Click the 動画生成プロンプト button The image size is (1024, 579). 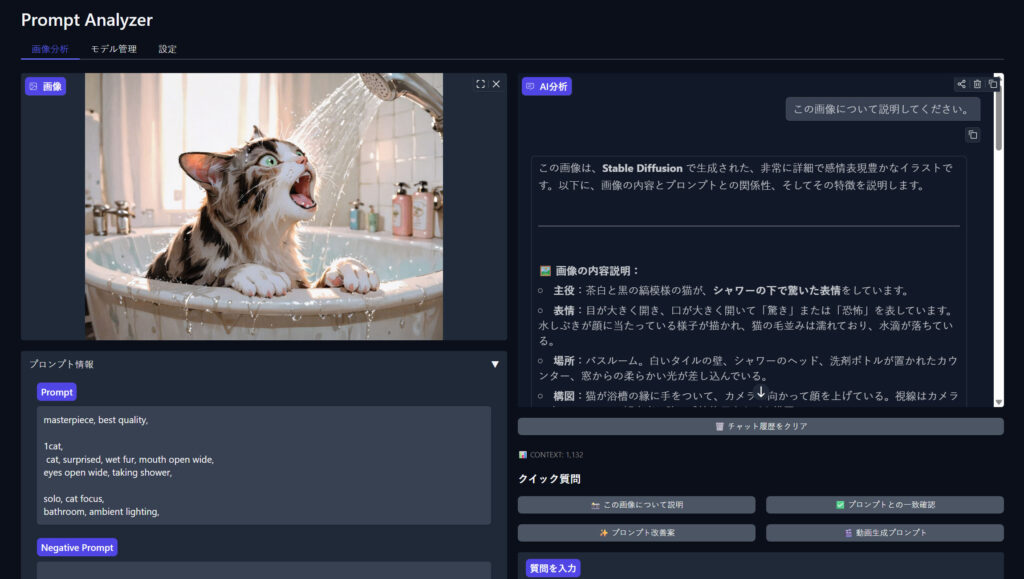click(x=884, y=533)
